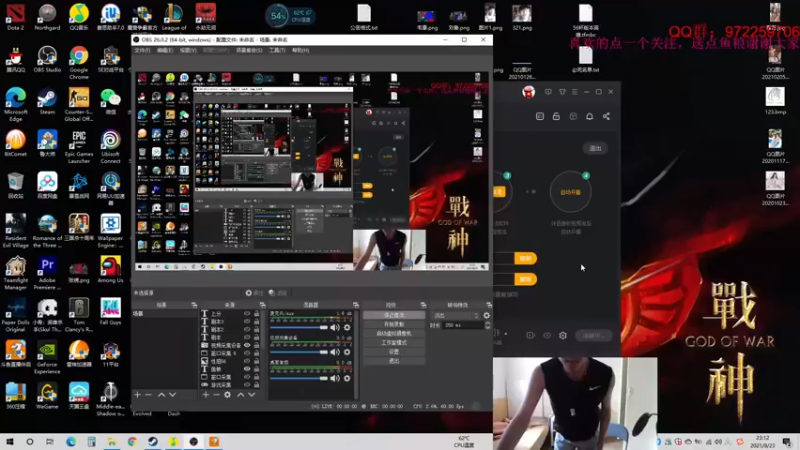Select the 场景 item in Scenes list
Image resolution: width=800 pixels, height=450 pixels.
click(164, 314)
